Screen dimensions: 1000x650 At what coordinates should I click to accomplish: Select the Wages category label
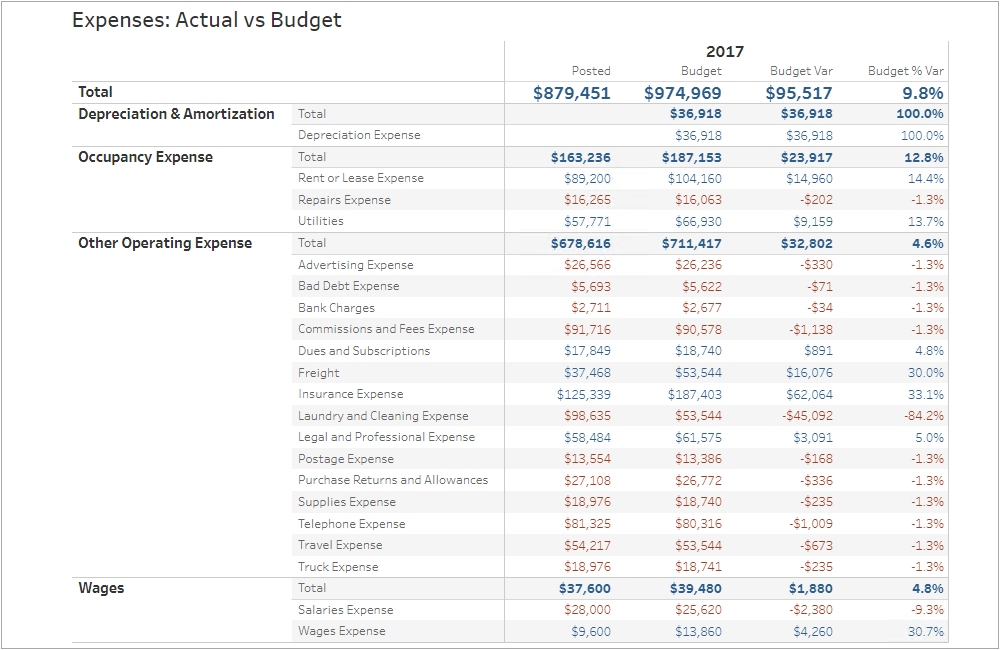(x=101, y=589)
